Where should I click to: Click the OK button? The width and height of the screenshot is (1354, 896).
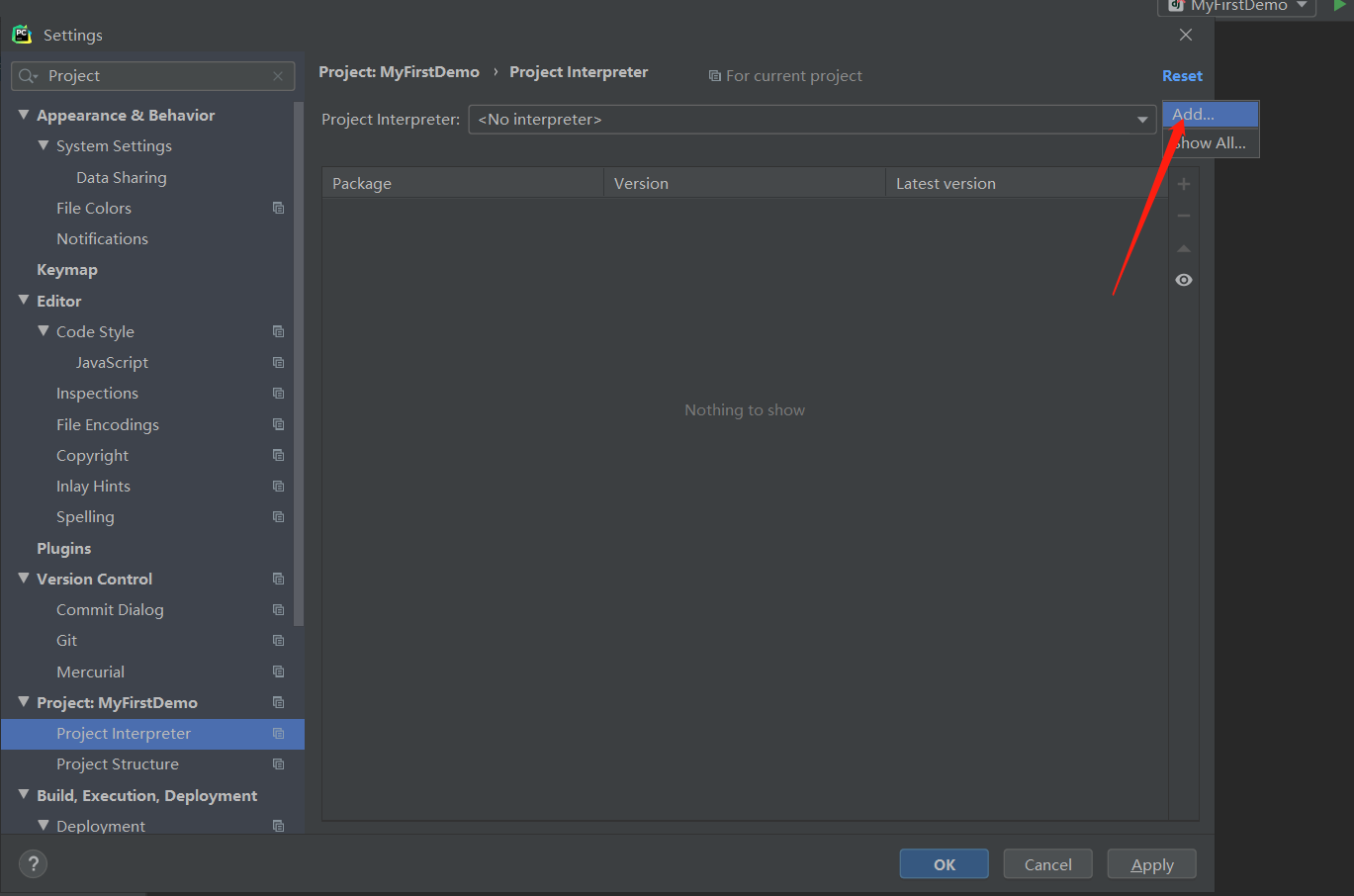945,864
